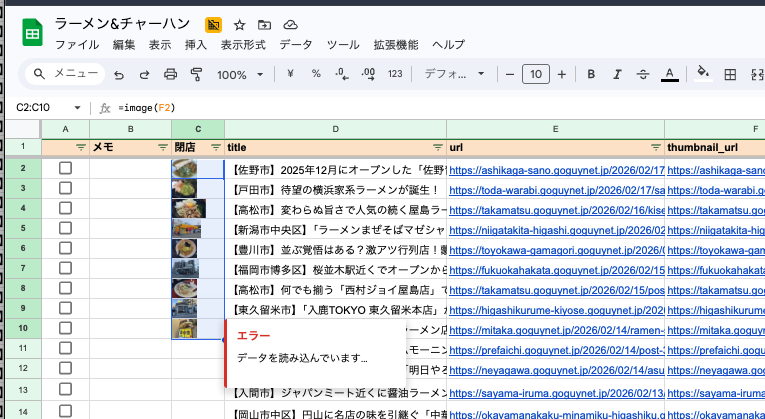765x419 pixels.
Task: Tick the checkbox in row 5
Action: [66, 228]
